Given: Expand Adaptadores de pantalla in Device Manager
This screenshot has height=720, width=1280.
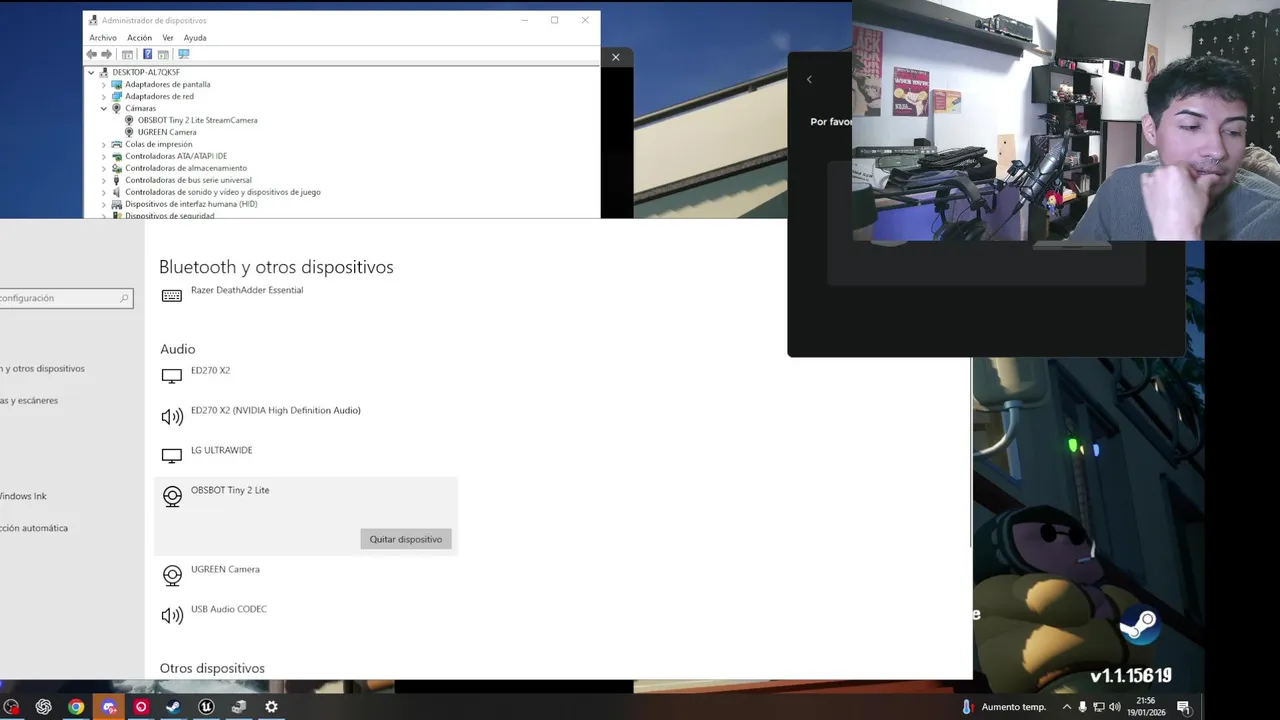Looking at the screenshot, I should click(x=103, y=84).
